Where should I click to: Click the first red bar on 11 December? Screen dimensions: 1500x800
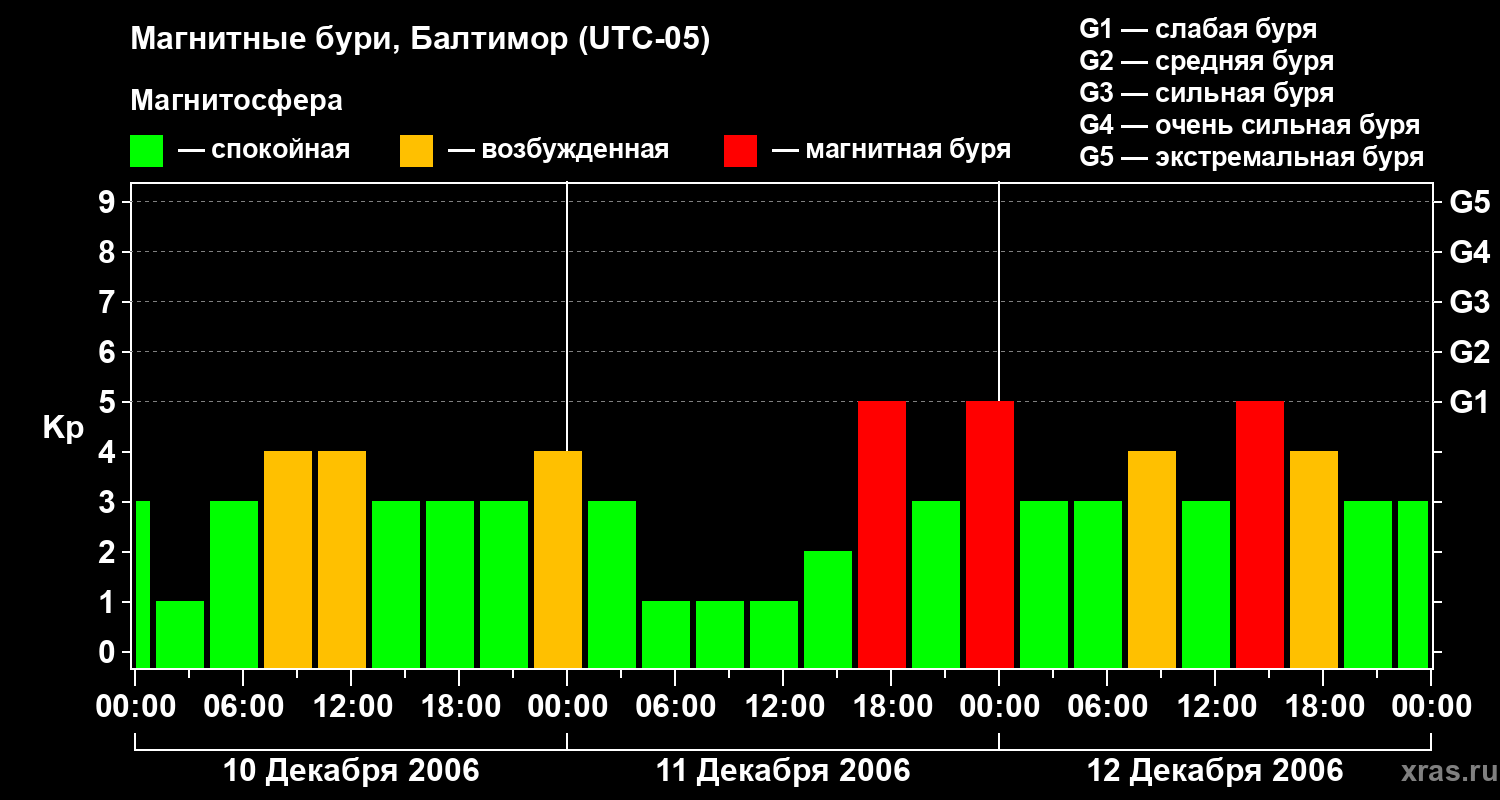coord(882,534)
